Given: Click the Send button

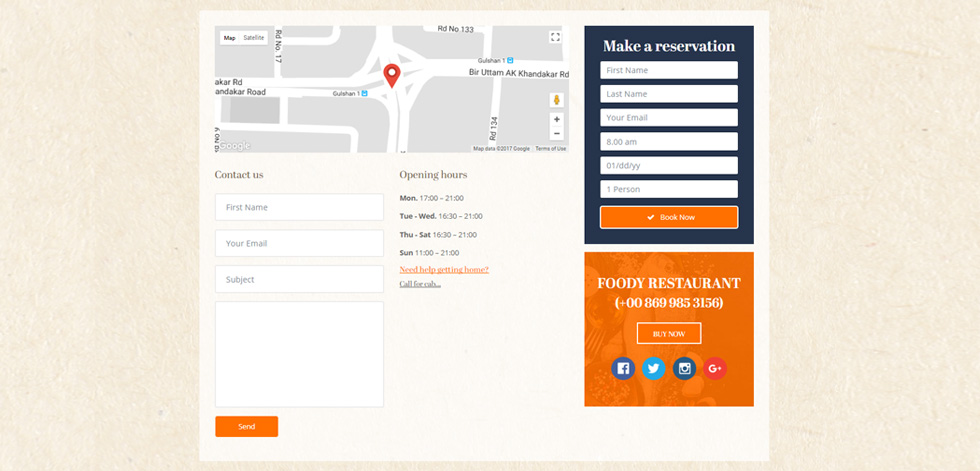Looking at the screenshot, I should [246, 427].
